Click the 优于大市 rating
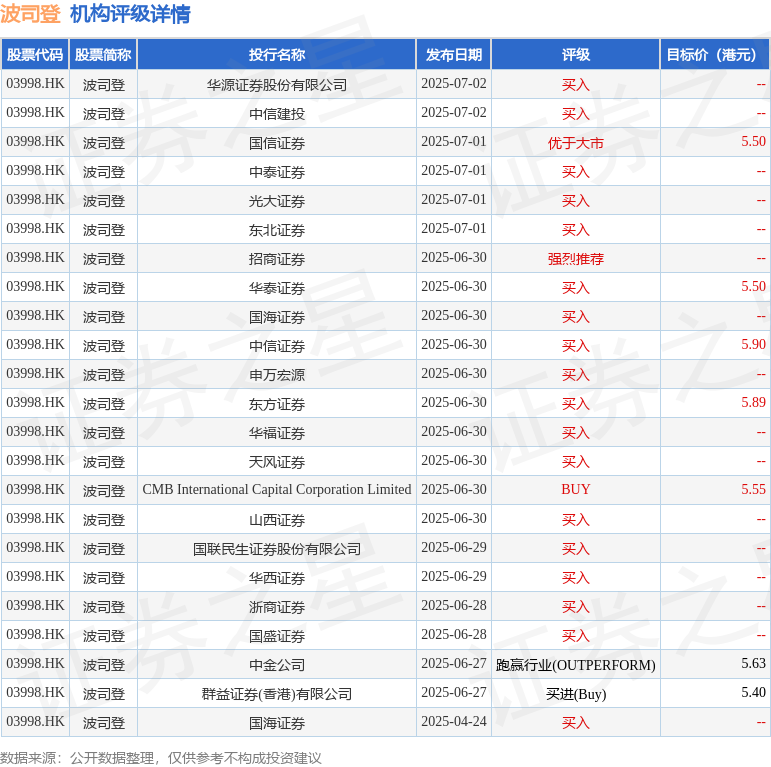771x767 pixels. point(576,143)
